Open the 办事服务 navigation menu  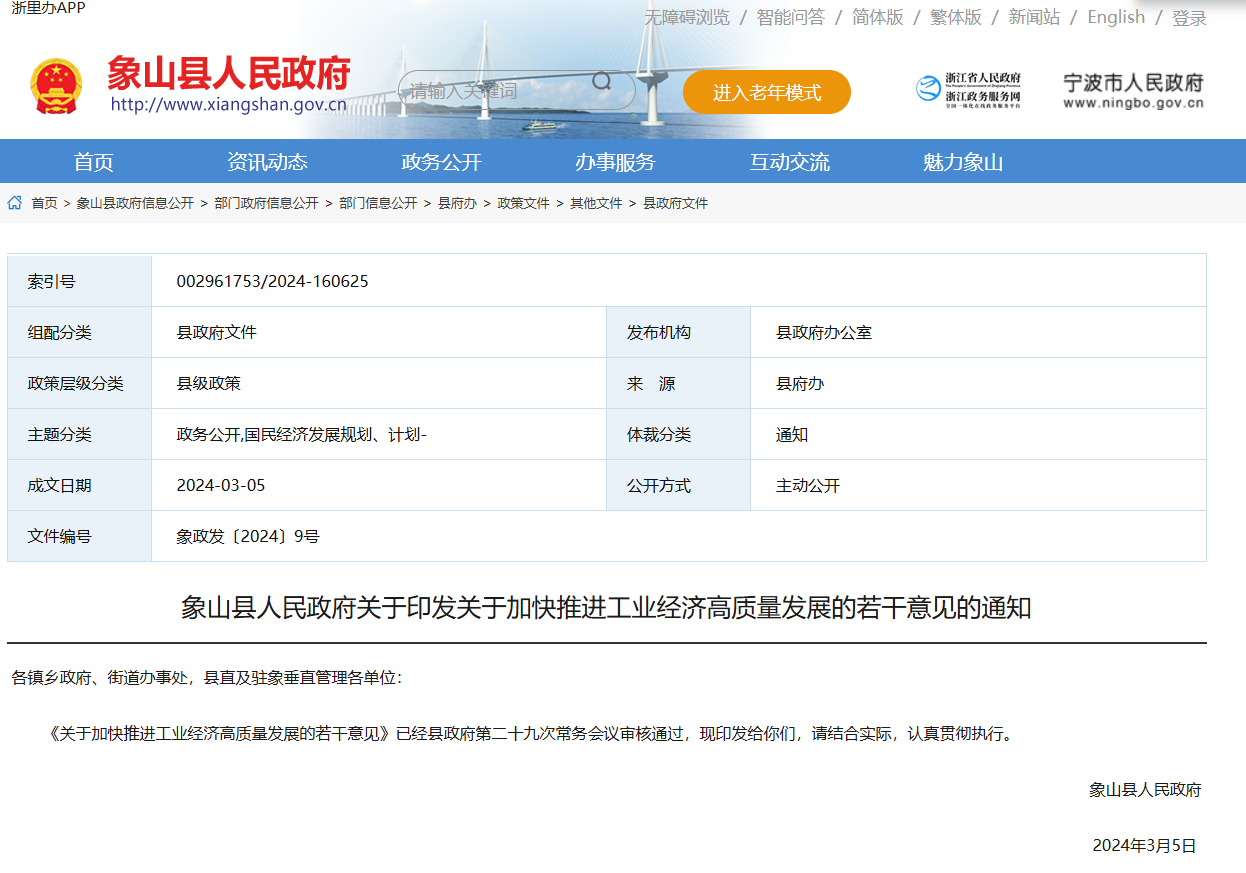(613, 161)
